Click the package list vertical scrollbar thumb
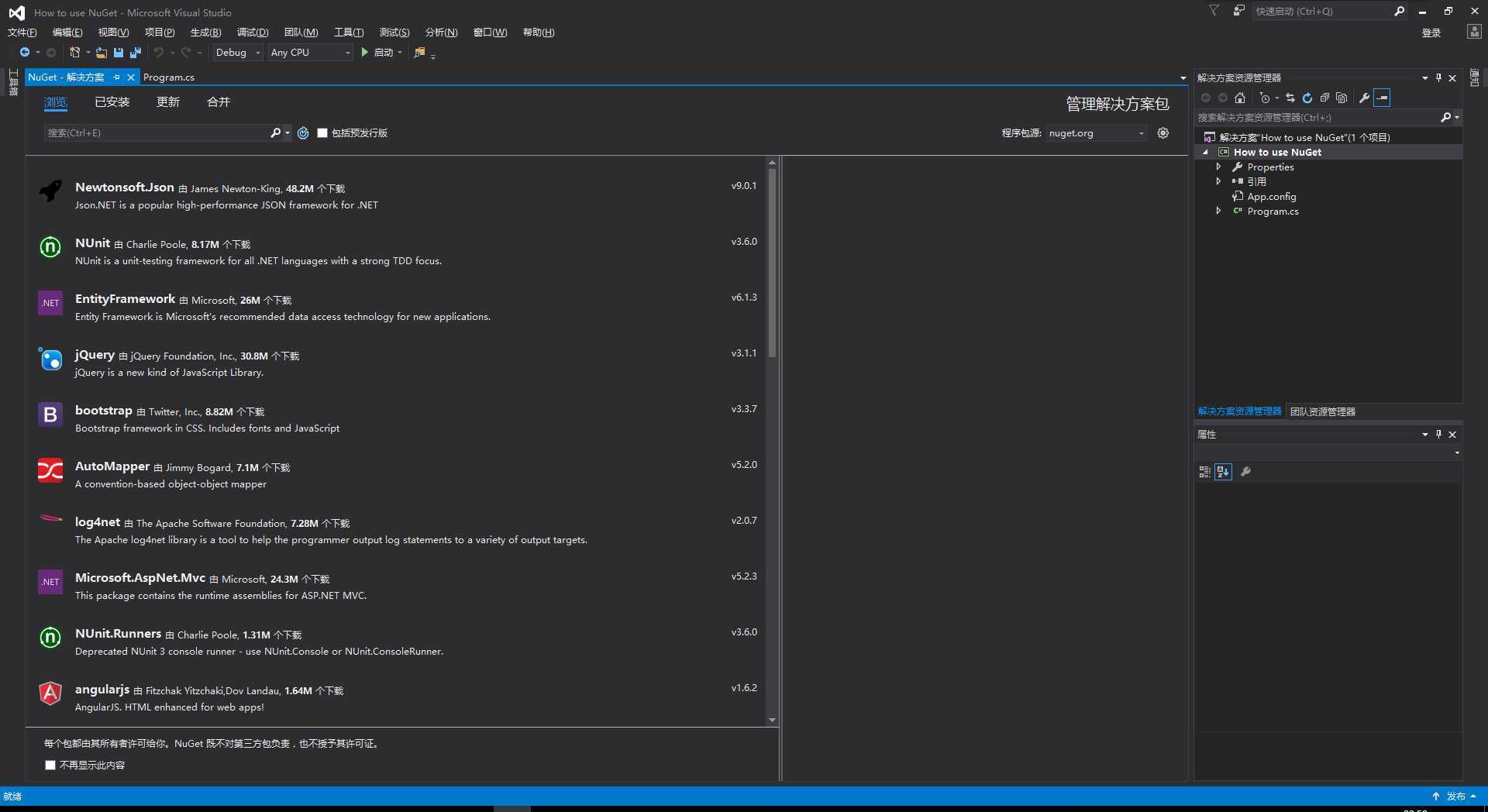Screen dimensions: 1488x812 772,263
